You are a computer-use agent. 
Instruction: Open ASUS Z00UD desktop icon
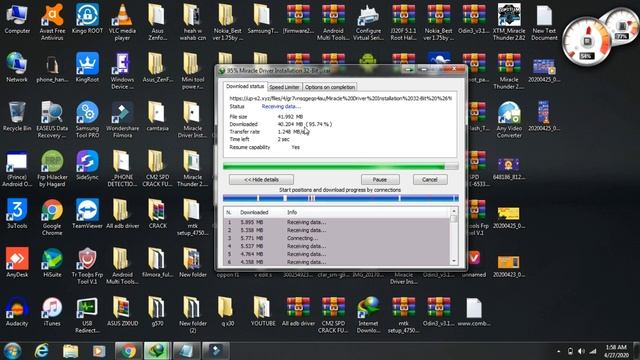[x=122, y=311]
